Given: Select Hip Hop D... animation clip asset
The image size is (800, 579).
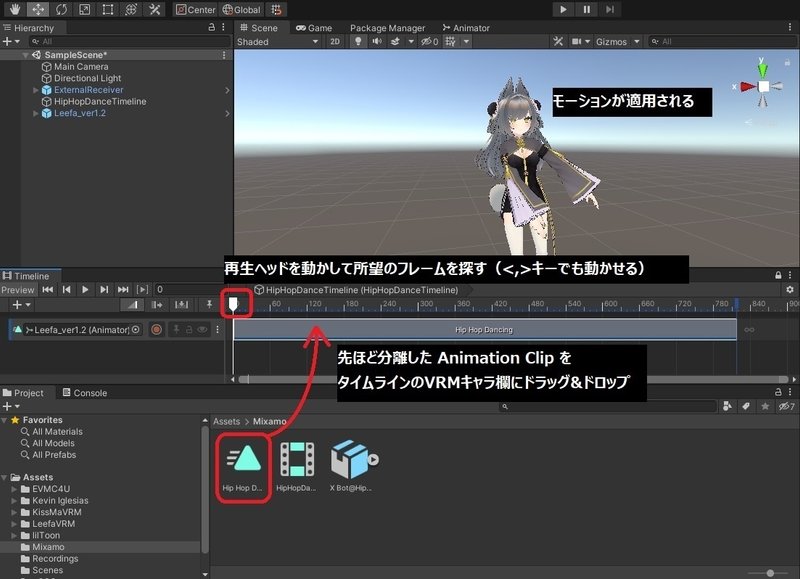Looking at the screenshot, I should 243,466.
